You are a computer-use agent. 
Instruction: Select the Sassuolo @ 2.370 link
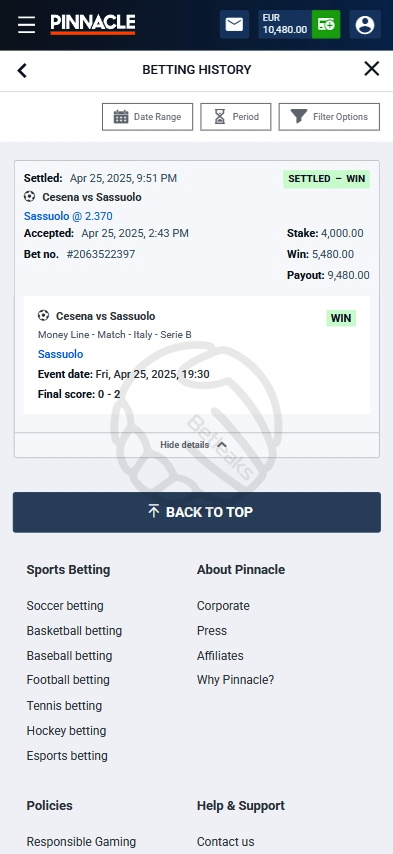pos(68,216)
